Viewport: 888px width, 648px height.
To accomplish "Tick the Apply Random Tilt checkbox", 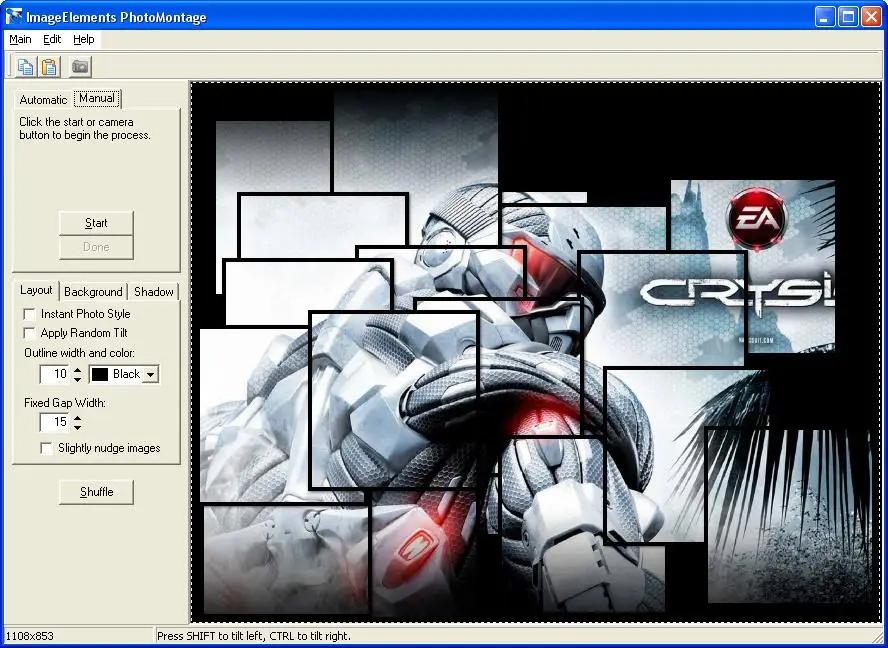I will [x=29, y=332].
